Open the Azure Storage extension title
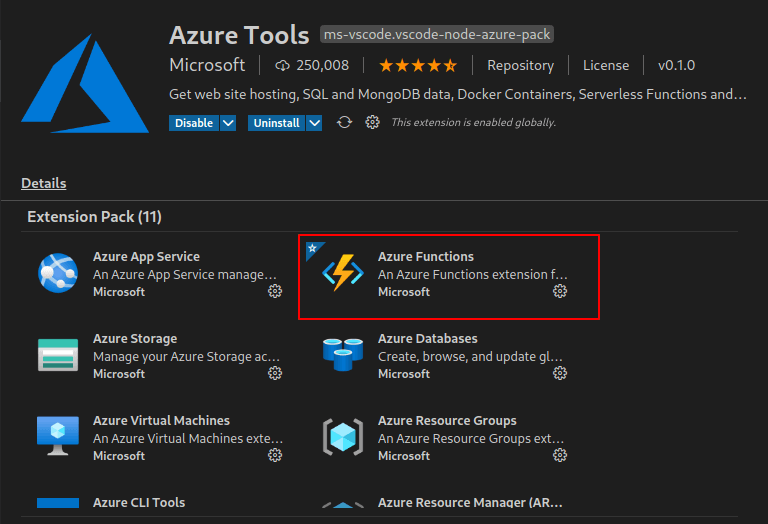Screen dimensions: 768x524 [x=135, y=338]
